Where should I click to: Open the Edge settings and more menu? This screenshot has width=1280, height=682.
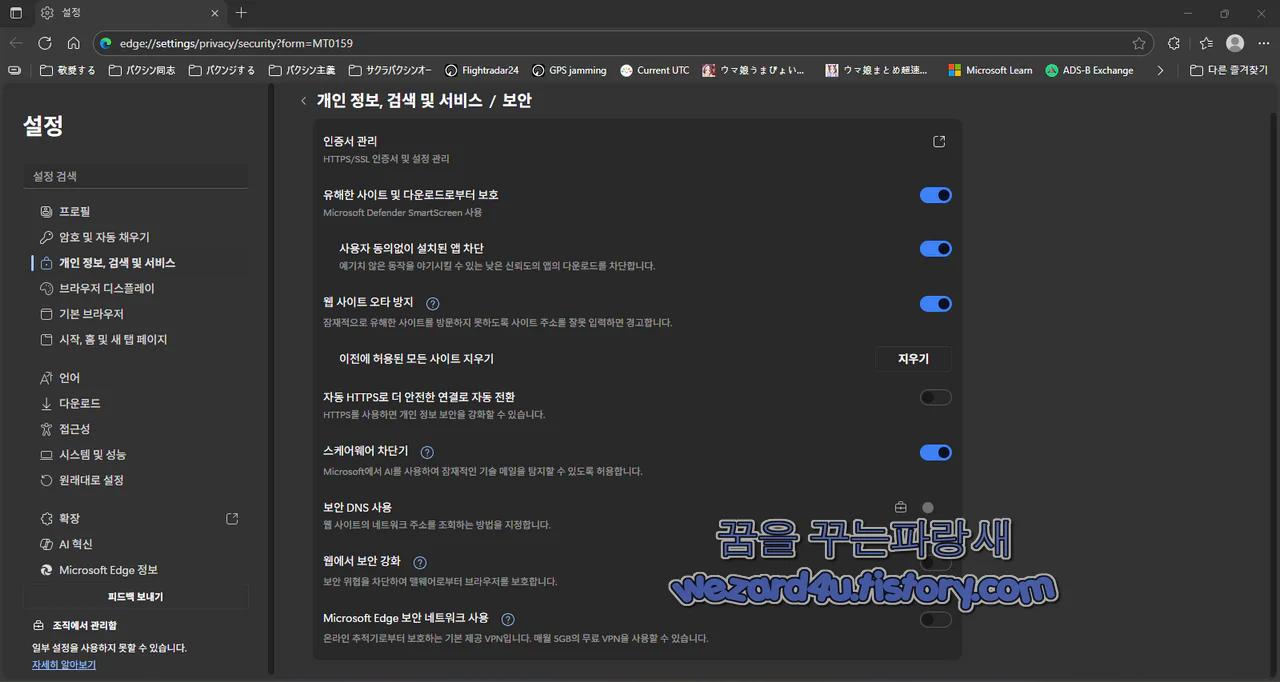(1263, 43)
